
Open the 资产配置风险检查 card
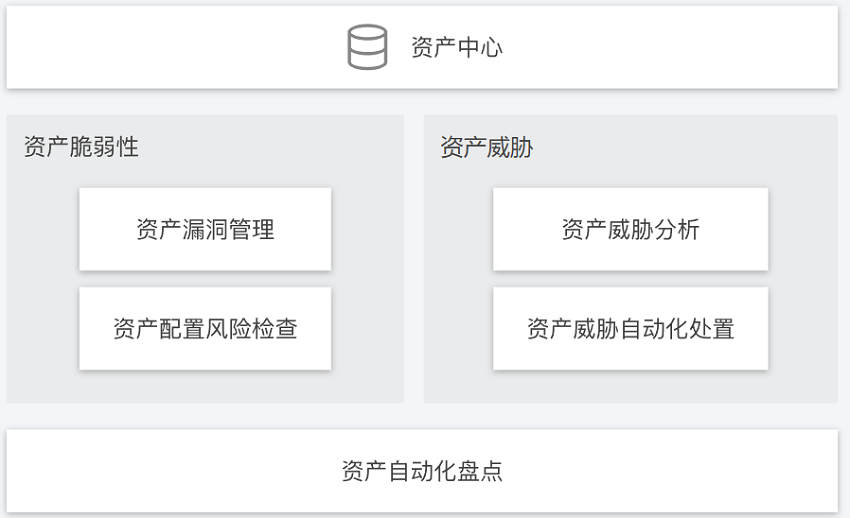click(x=205, y=328)
